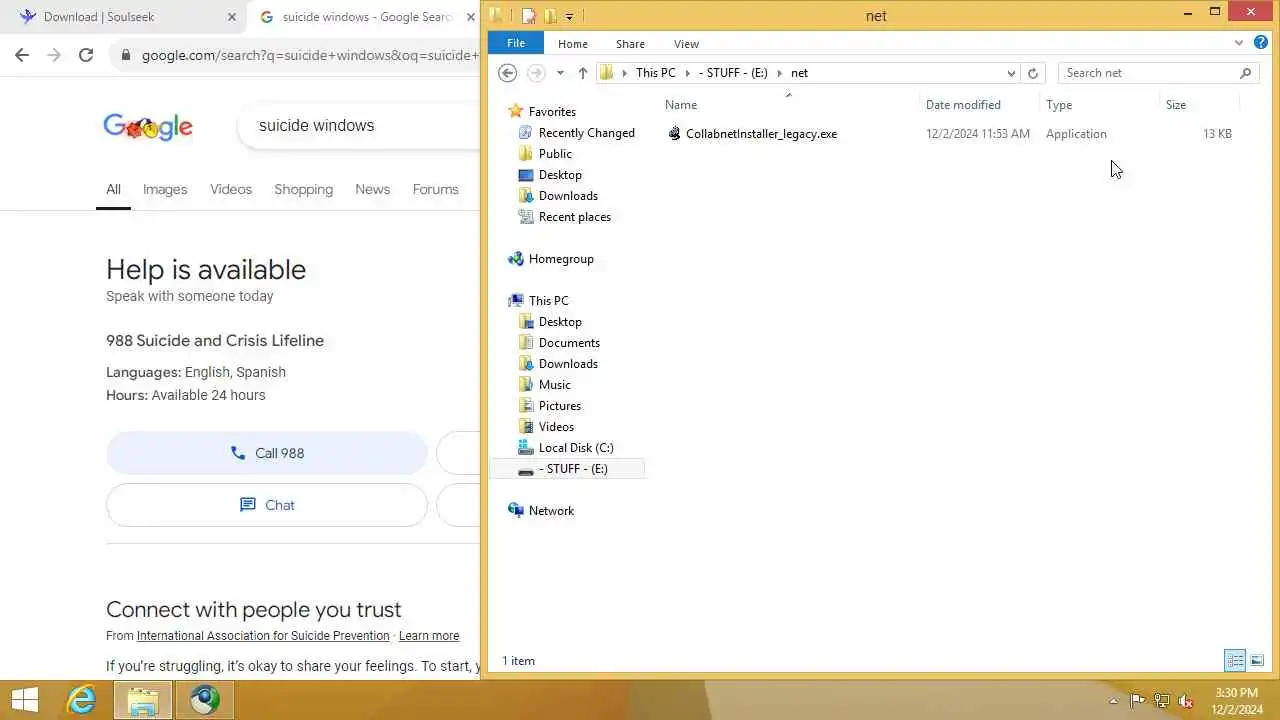This screenshot has height=720, width=1280.
Task: Open Videos folder under This PC
Action: point(556,427)
